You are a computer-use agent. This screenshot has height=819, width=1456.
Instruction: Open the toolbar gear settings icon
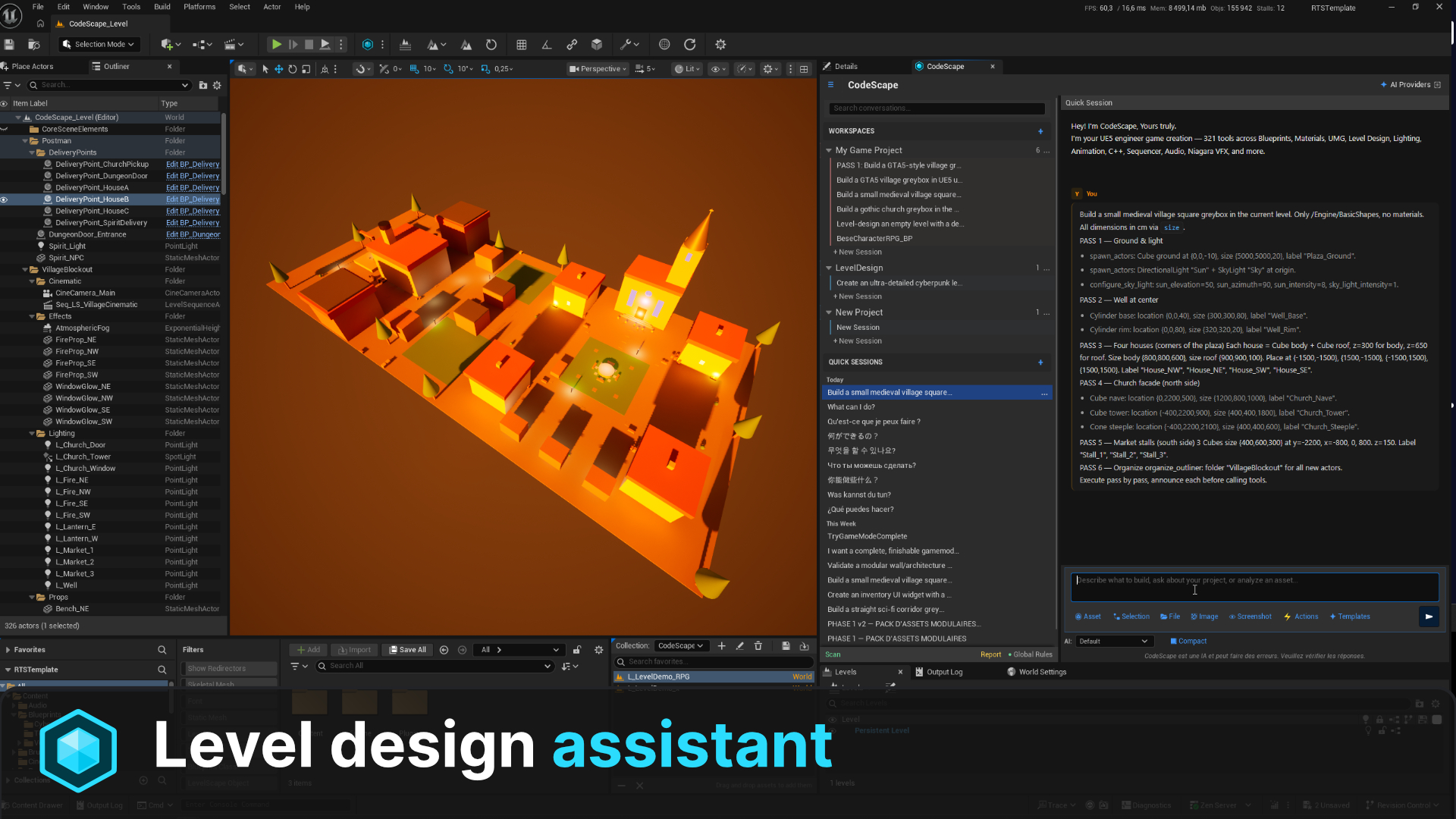pos(720,45)
